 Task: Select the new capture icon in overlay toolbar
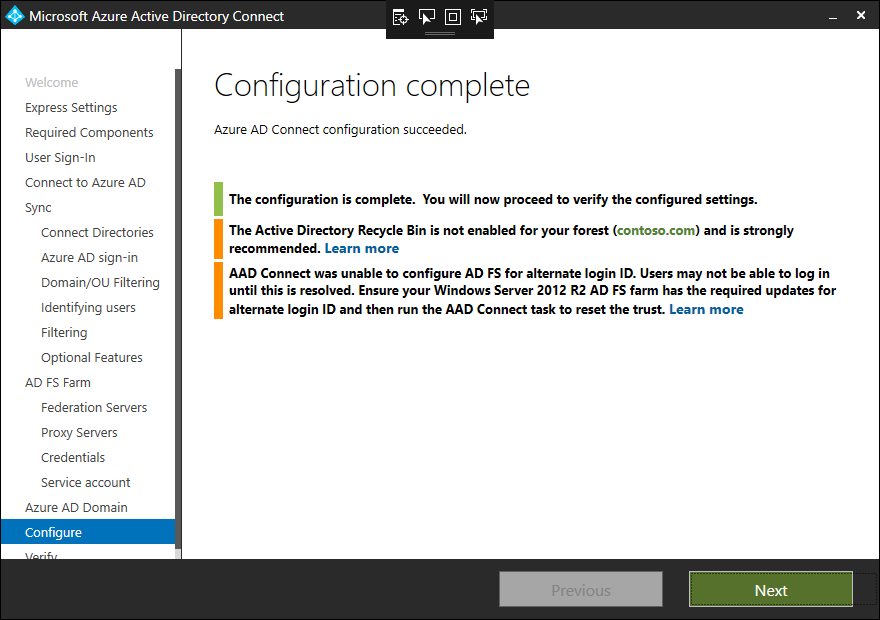(x=401, y=16)
